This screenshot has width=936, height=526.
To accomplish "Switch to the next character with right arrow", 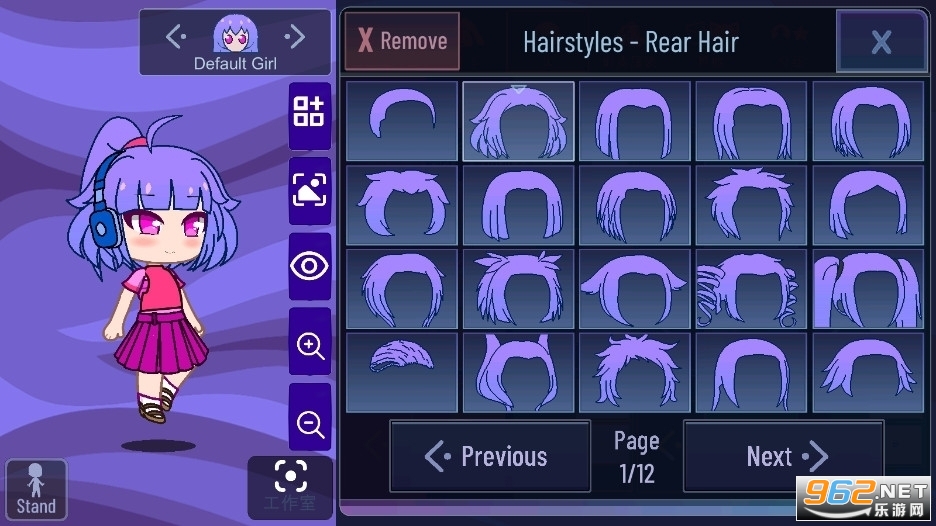I will coord(294,37).
